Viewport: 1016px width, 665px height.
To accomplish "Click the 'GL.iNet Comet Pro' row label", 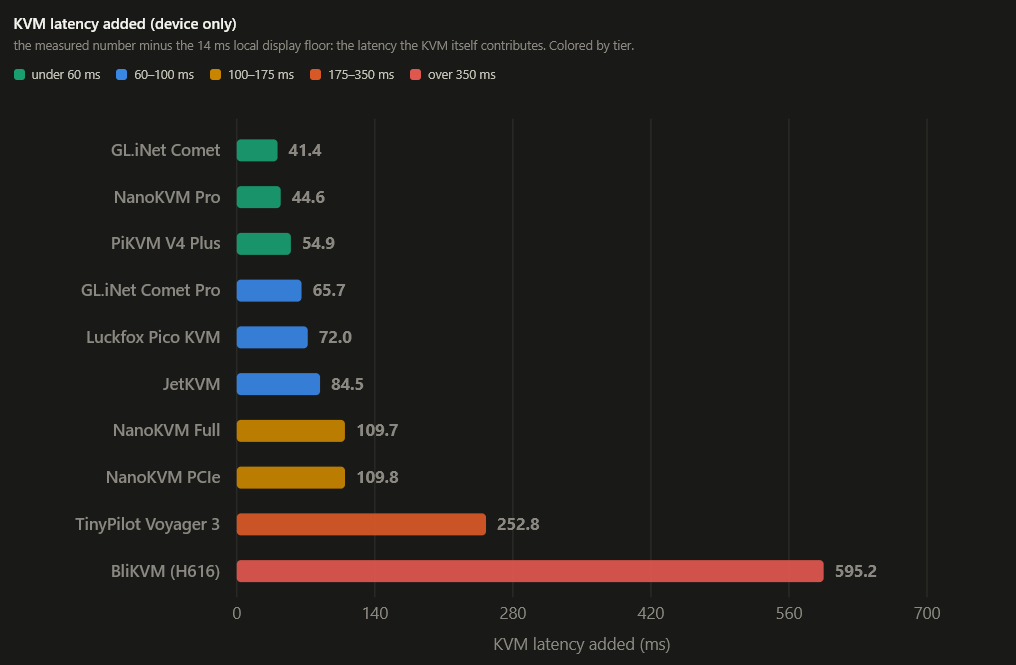I will pos(150,290).
